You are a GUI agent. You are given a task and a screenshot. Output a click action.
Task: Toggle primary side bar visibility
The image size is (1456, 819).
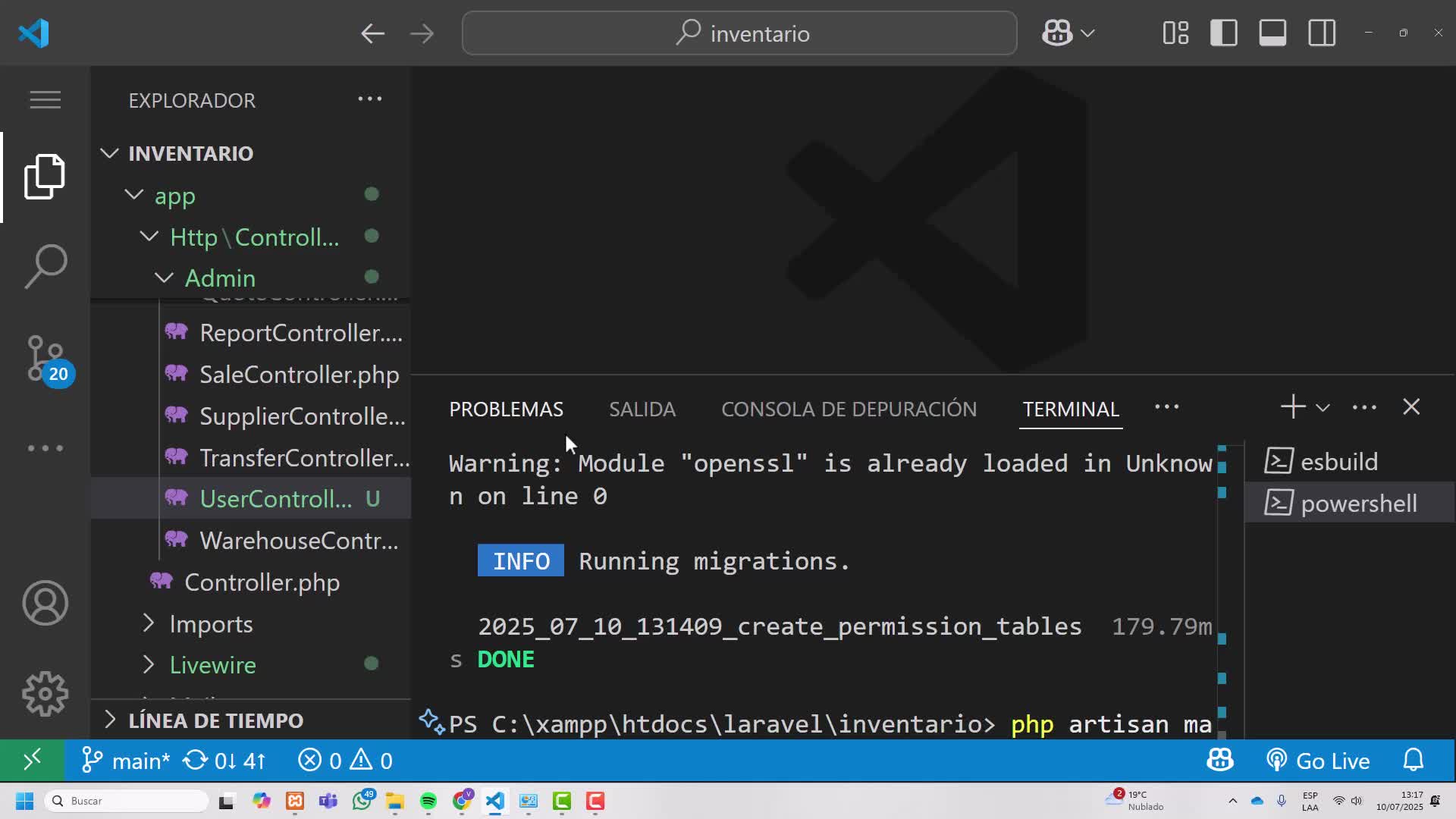click(1224, 33)
